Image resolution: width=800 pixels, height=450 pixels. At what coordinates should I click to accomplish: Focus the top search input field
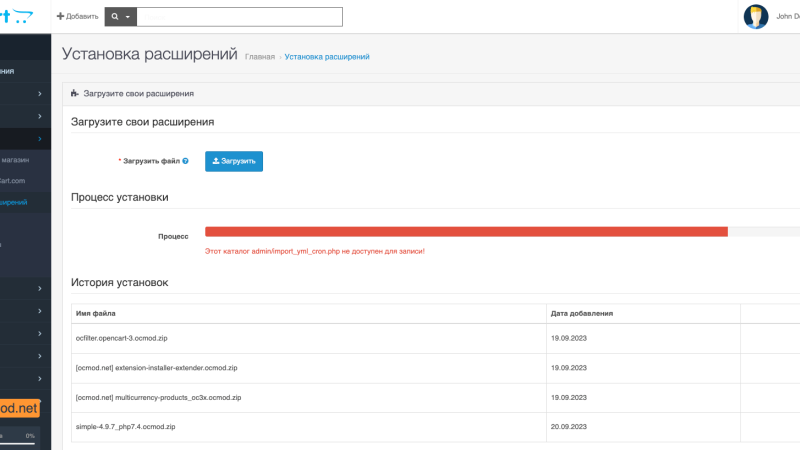[239, 17]
